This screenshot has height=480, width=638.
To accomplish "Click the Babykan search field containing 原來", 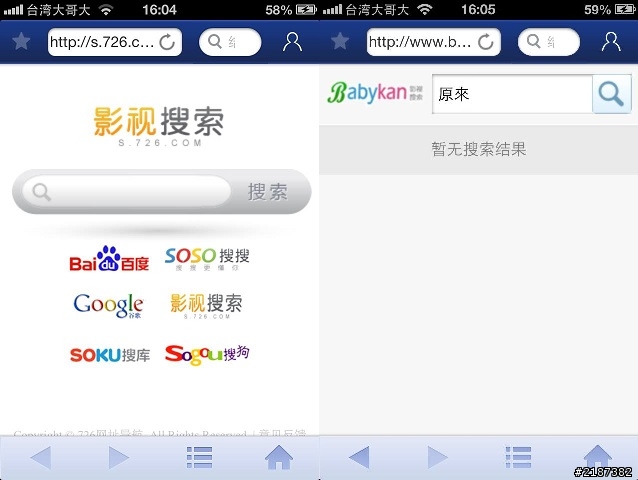I will (x=512, y=94).
